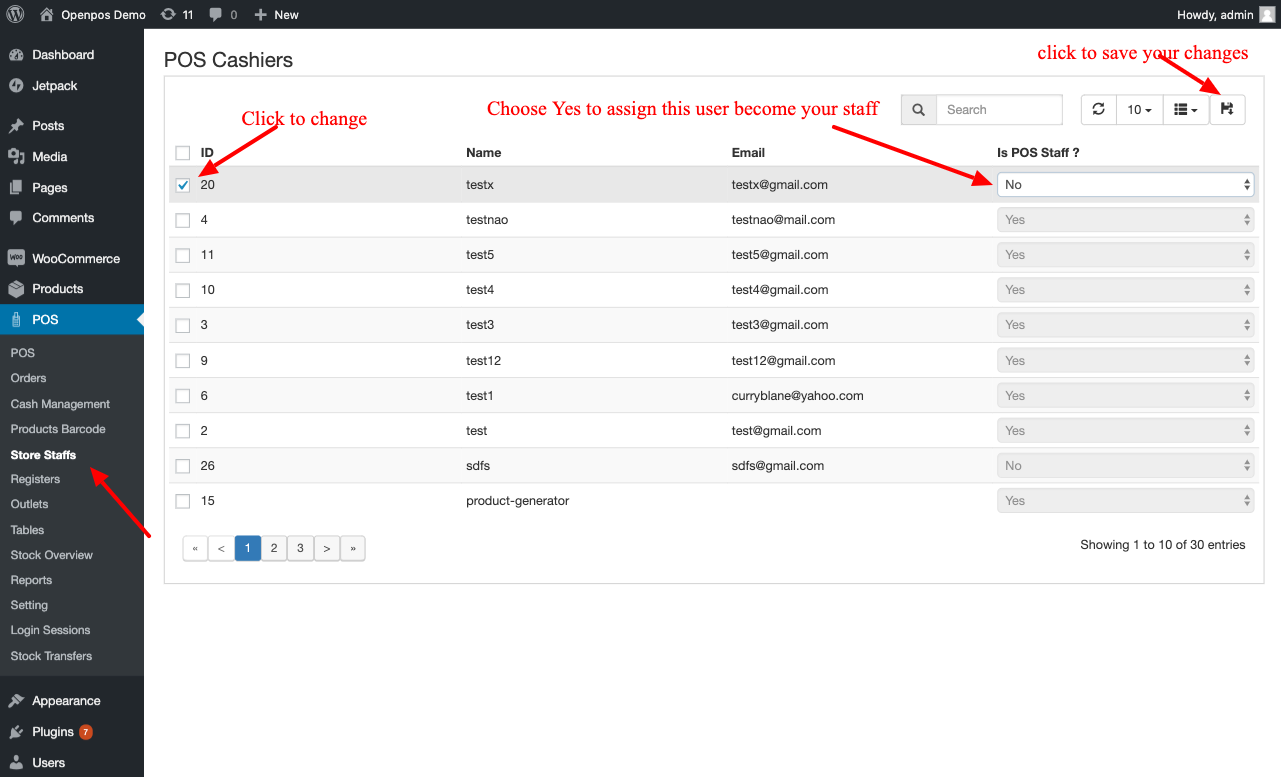The height and width of the screenshot is (777, 1281).
Task: Click into the Search input field
Action: [998, 110]
